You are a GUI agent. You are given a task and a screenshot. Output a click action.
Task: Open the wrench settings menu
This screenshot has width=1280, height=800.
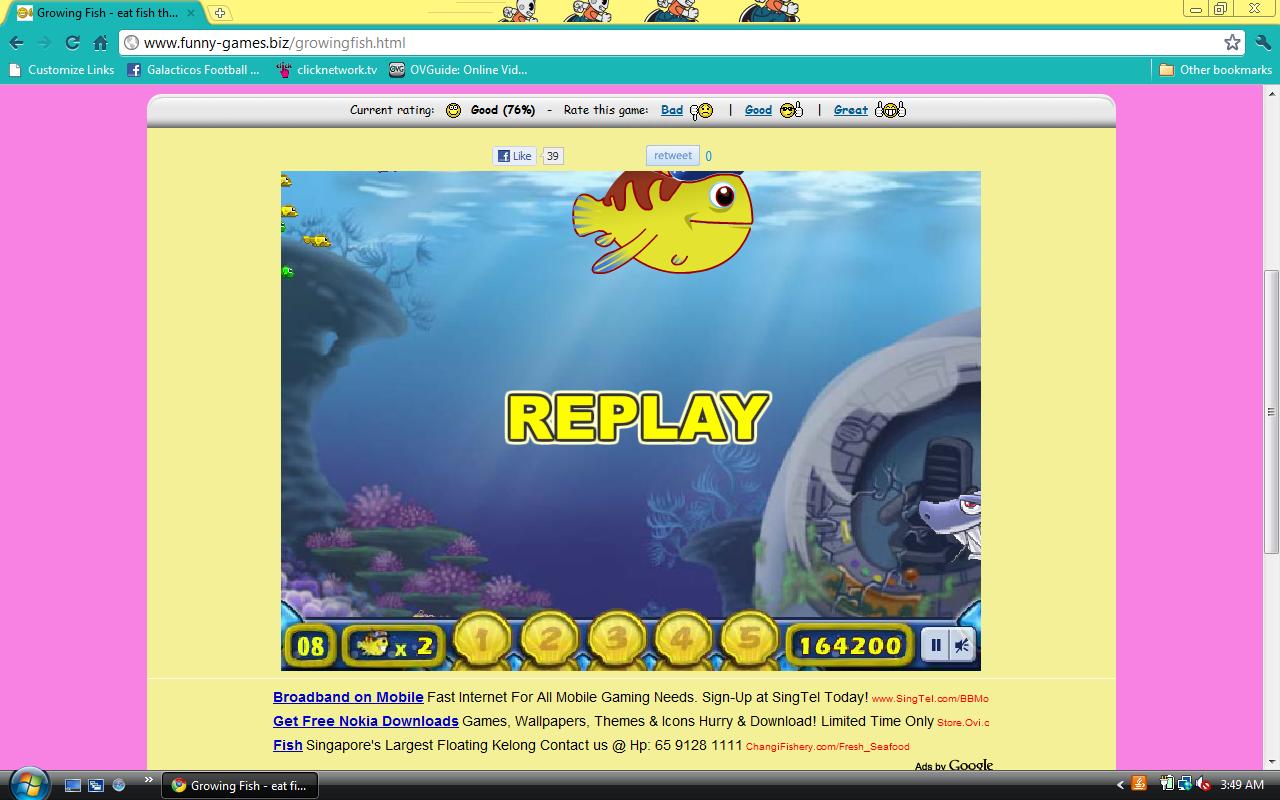click(1262, 42)
